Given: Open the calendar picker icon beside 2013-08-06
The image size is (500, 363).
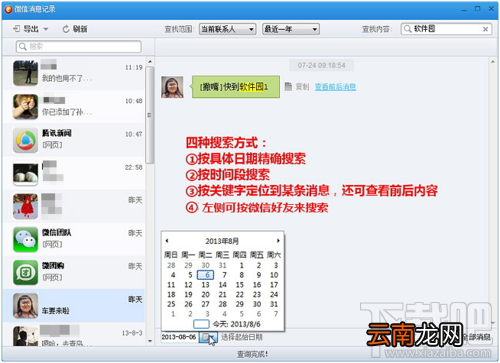Looking at the screenshot, I should tap(208, 337).
